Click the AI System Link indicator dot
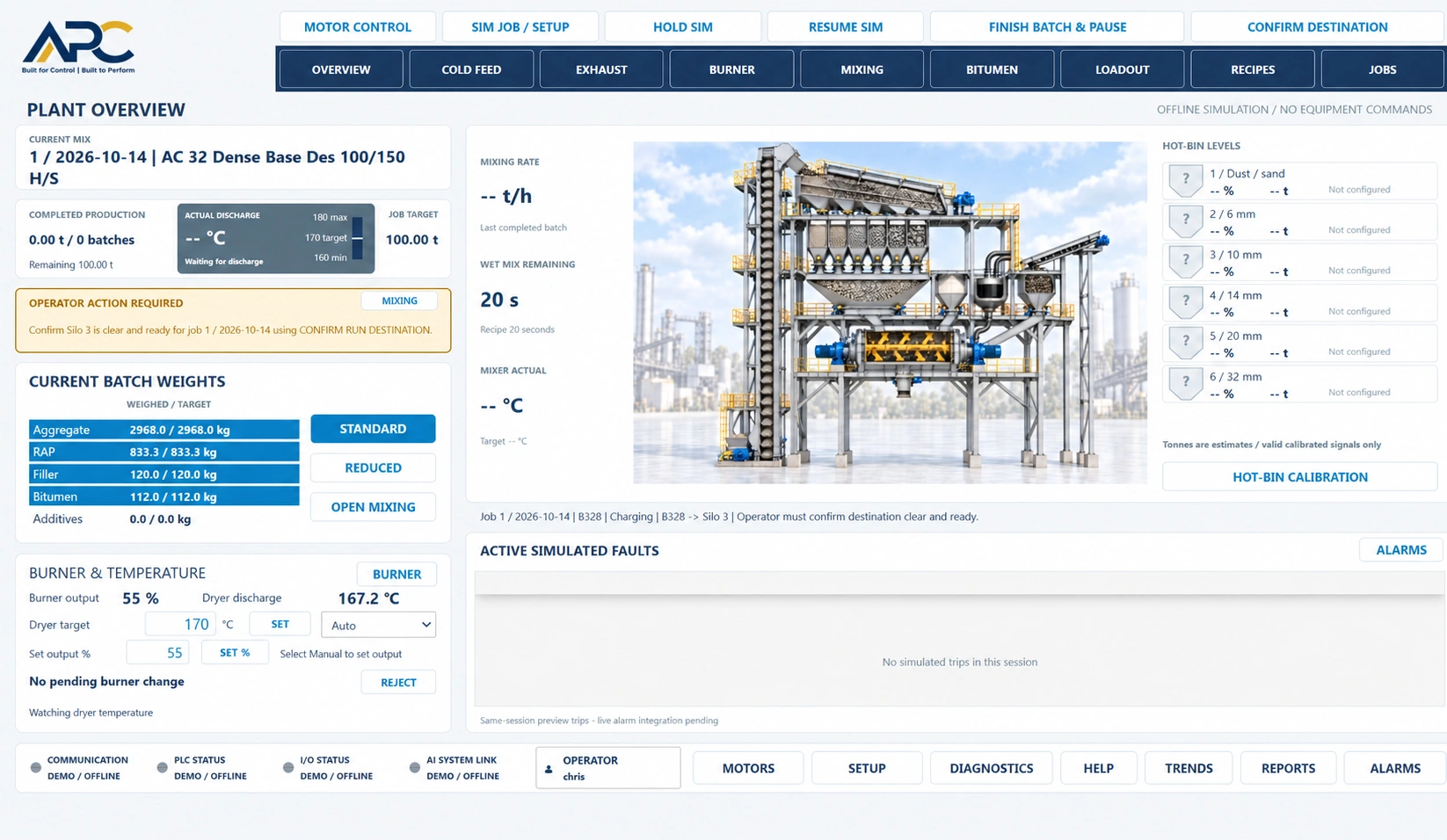The image size is (1447, 840). [415, 768]
